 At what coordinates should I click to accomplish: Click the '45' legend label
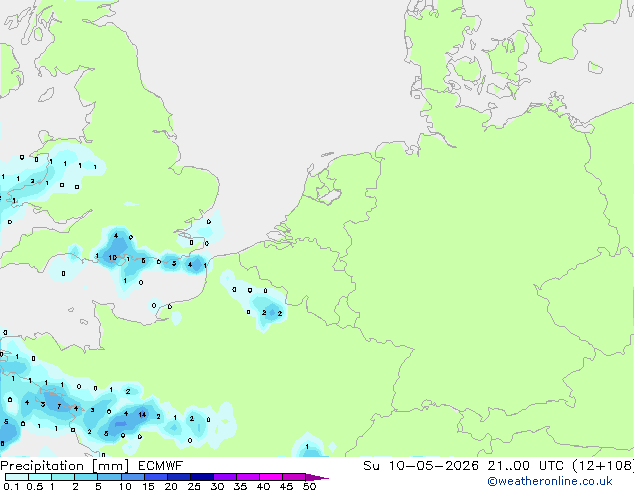(286, 486)
